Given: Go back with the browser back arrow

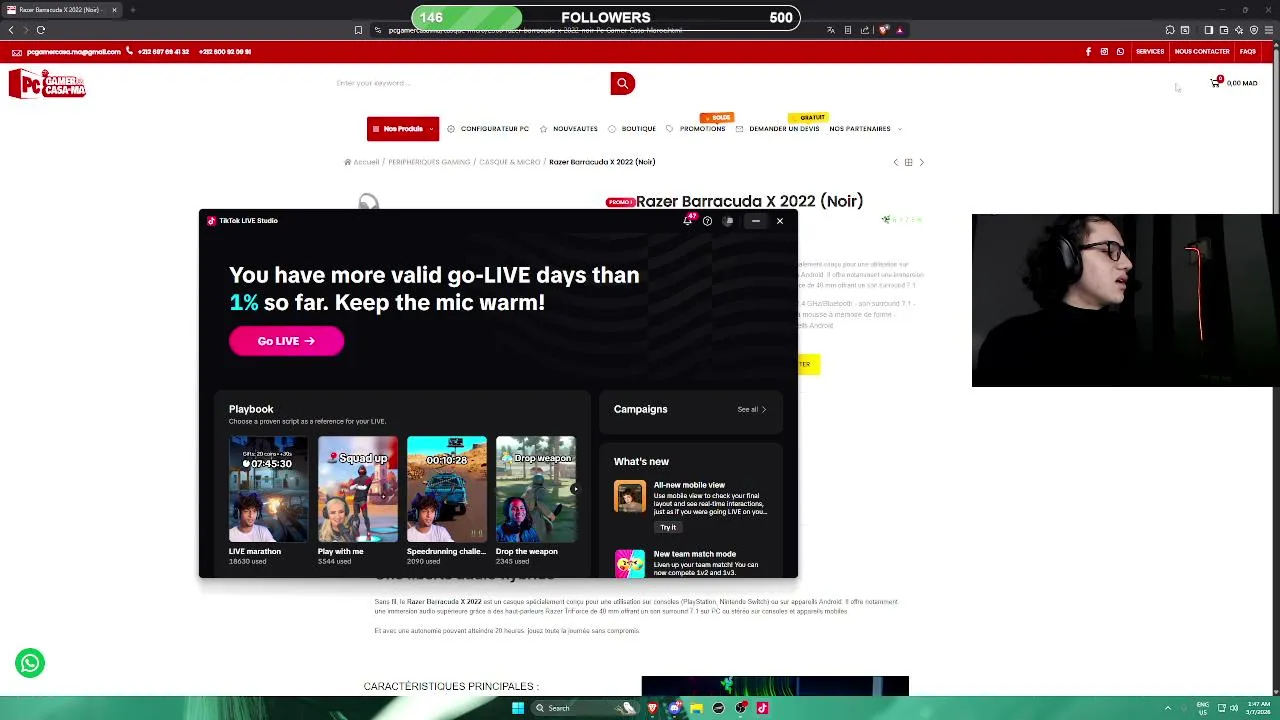Looking at the screenshot, I should tap(11, 30).
